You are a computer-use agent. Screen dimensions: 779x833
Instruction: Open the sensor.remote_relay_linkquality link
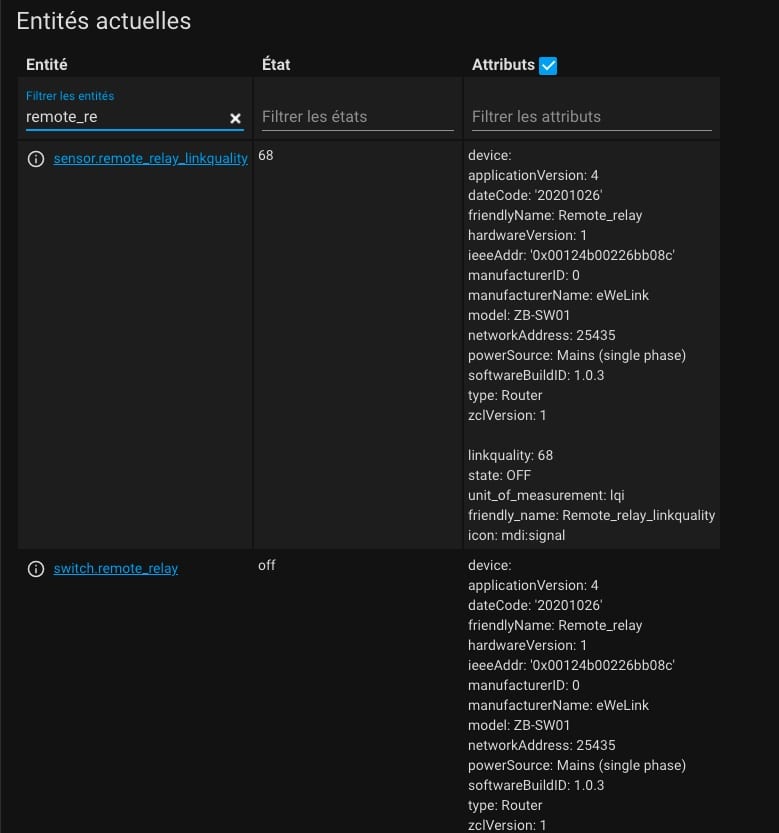click(150, 158)
